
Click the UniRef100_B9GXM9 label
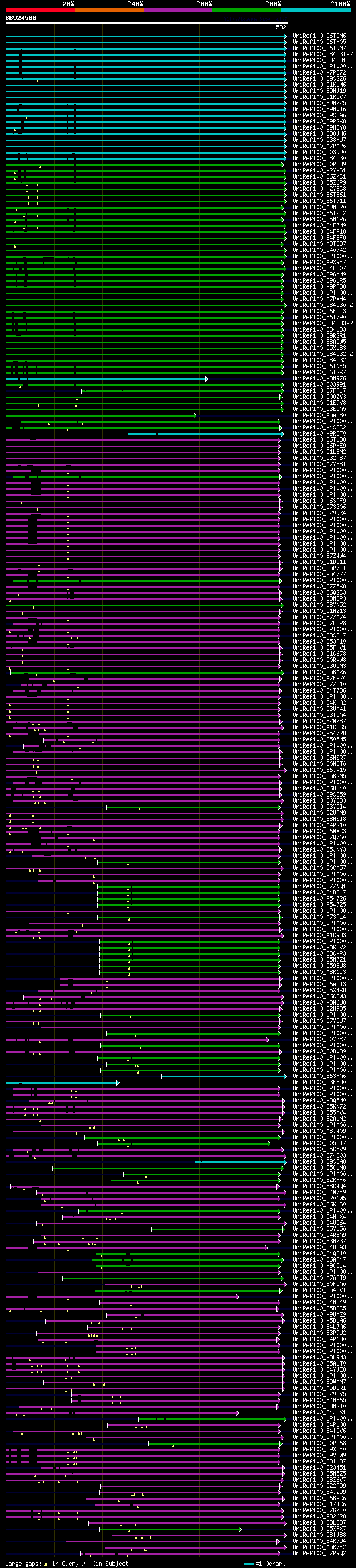point(319,275)
